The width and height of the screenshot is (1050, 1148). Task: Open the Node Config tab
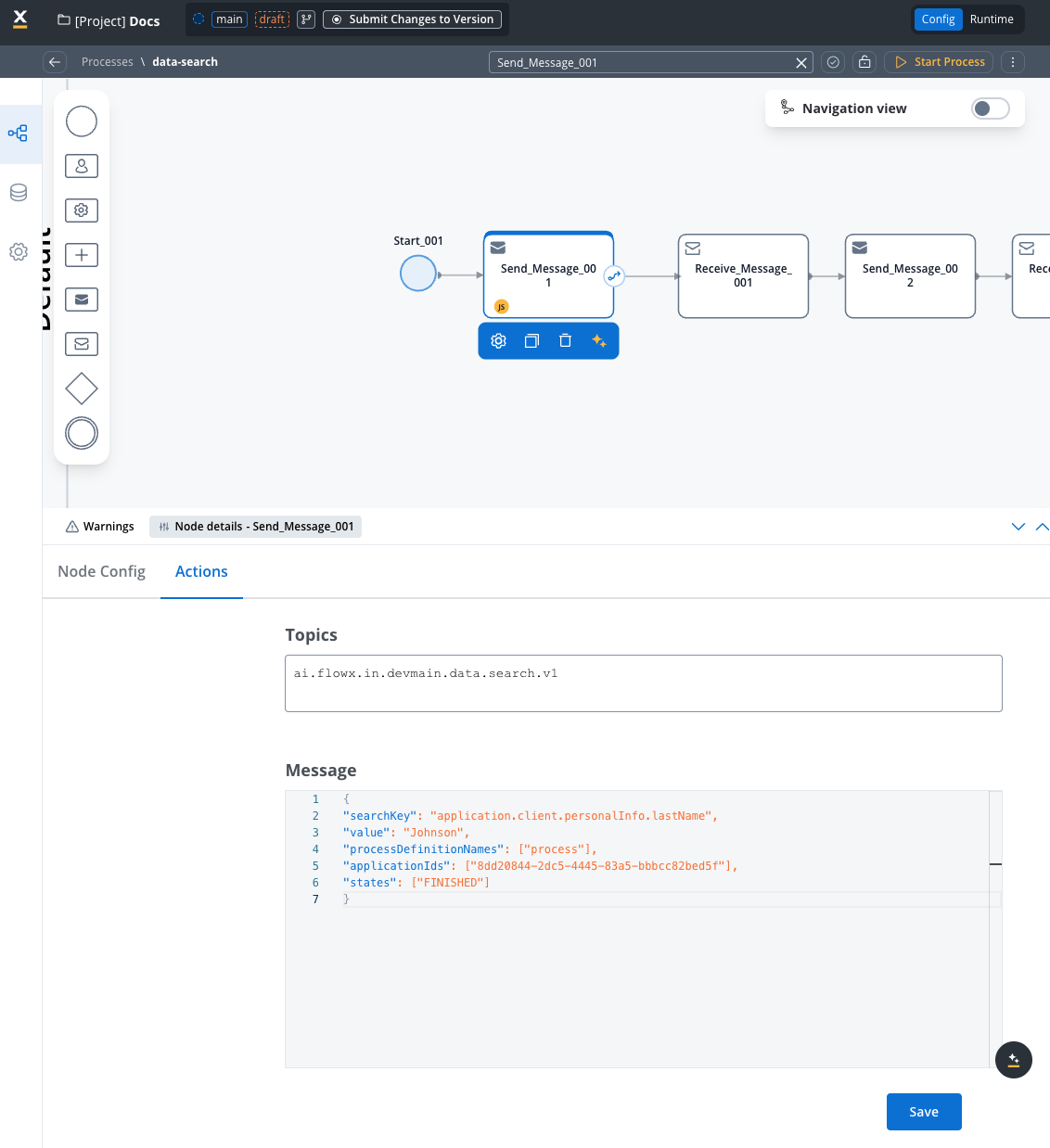coord(101,572)
